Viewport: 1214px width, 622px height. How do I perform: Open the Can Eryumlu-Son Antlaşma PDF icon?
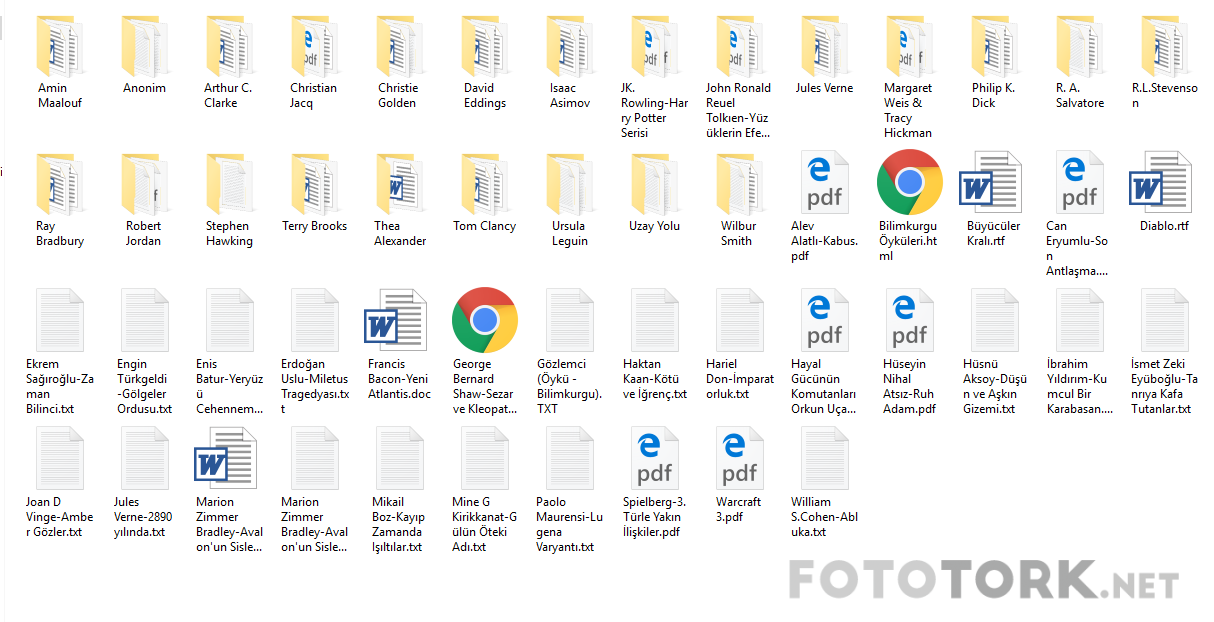click(1080, 182)
